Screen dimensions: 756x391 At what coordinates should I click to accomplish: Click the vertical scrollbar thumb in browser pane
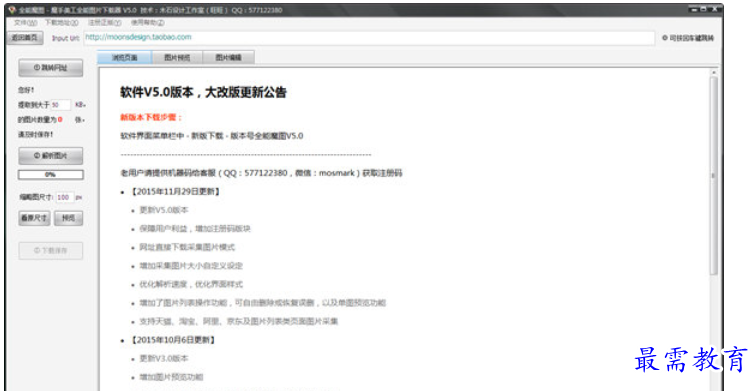click(714, 176)
